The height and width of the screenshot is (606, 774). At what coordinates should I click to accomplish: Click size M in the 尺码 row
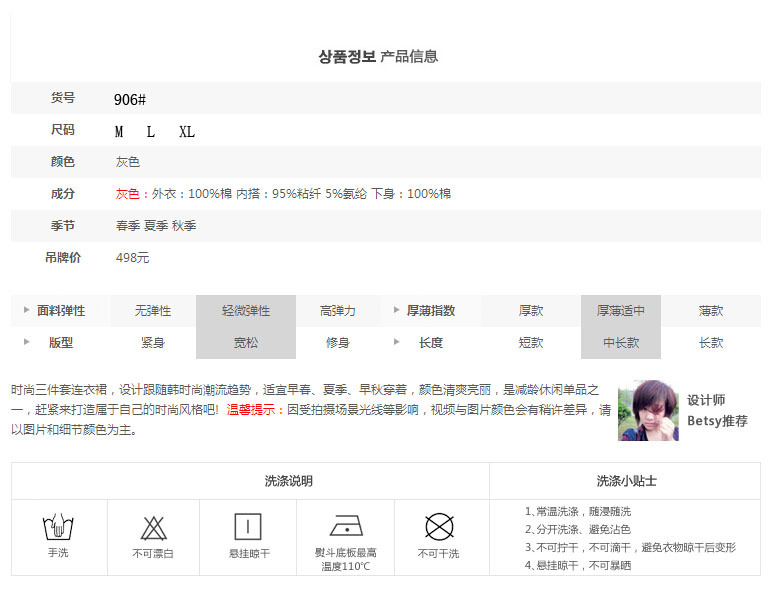[119, 132]
